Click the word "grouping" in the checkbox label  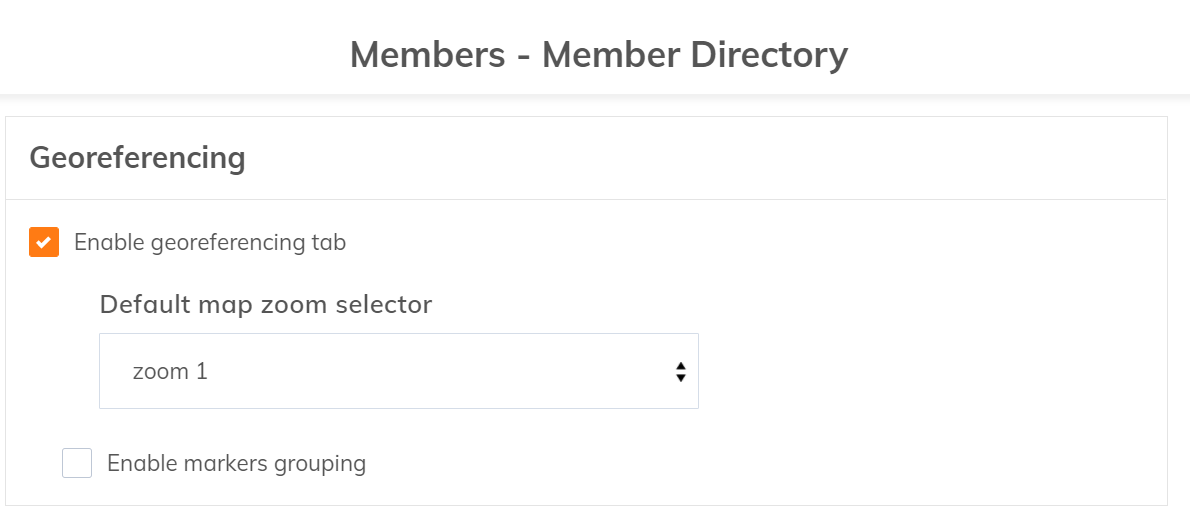click(x=323, y=464)
